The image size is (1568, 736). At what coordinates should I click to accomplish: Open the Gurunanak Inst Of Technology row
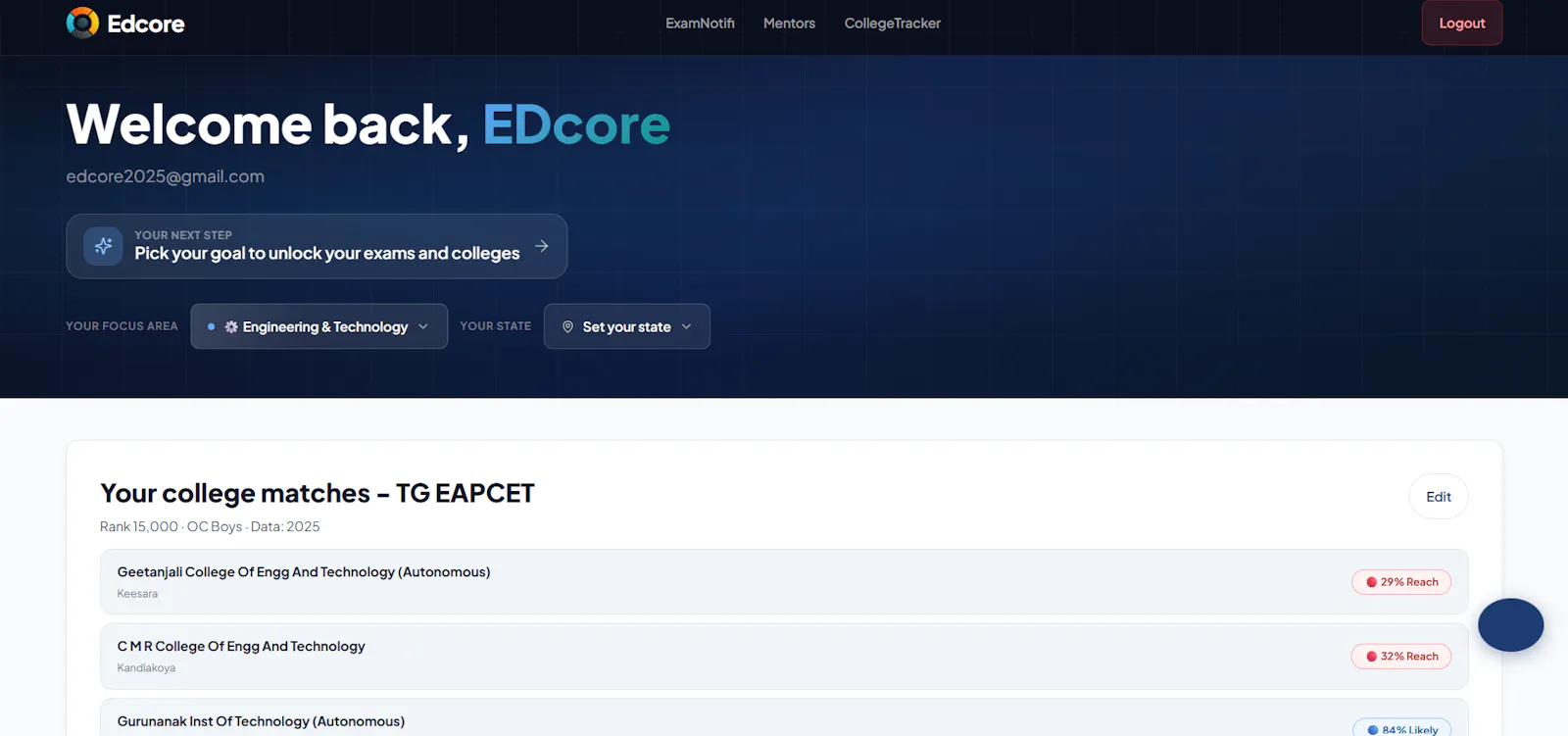pyautogui.click(x=784, y=718)
